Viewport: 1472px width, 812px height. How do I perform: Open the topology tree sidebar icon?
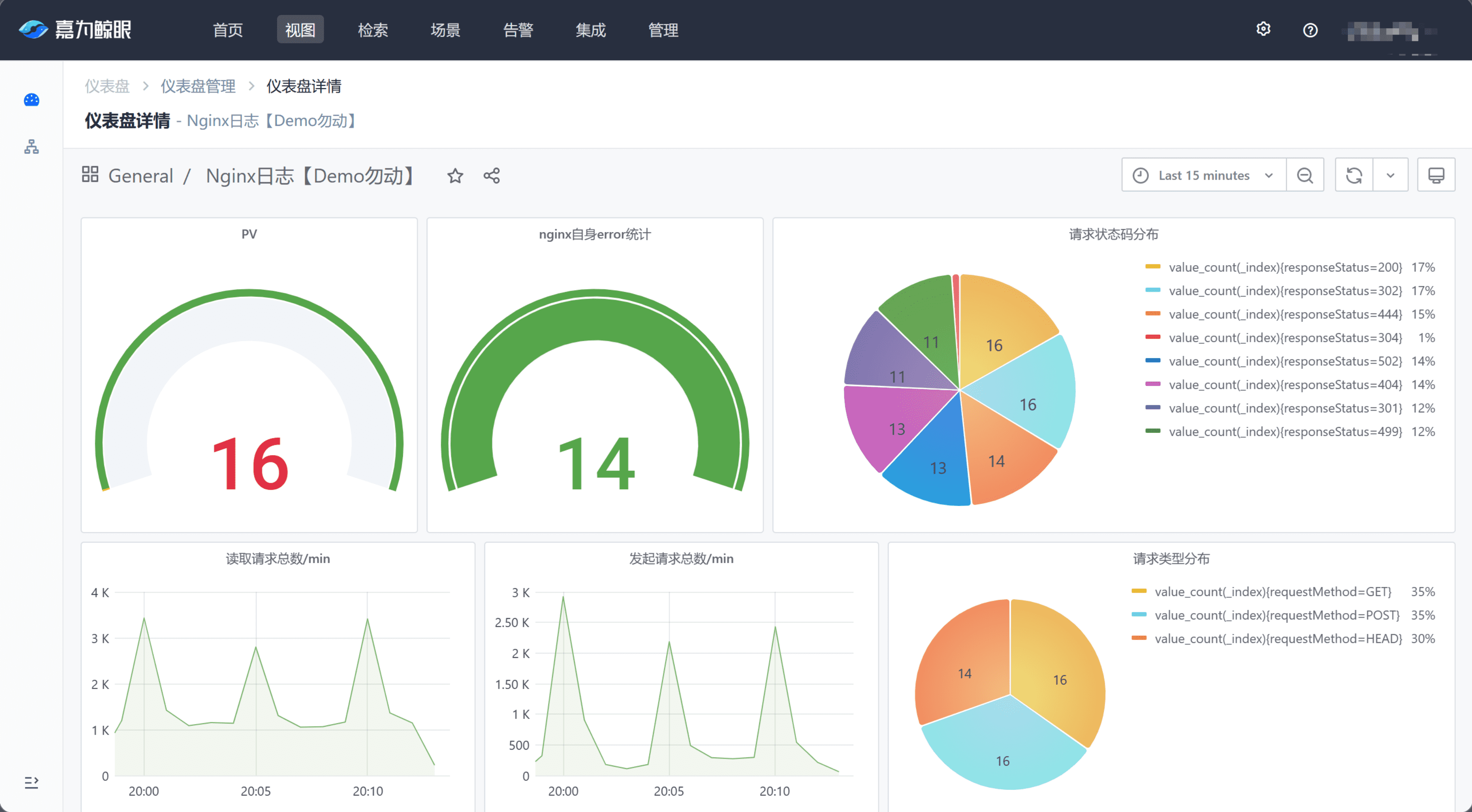32,147
